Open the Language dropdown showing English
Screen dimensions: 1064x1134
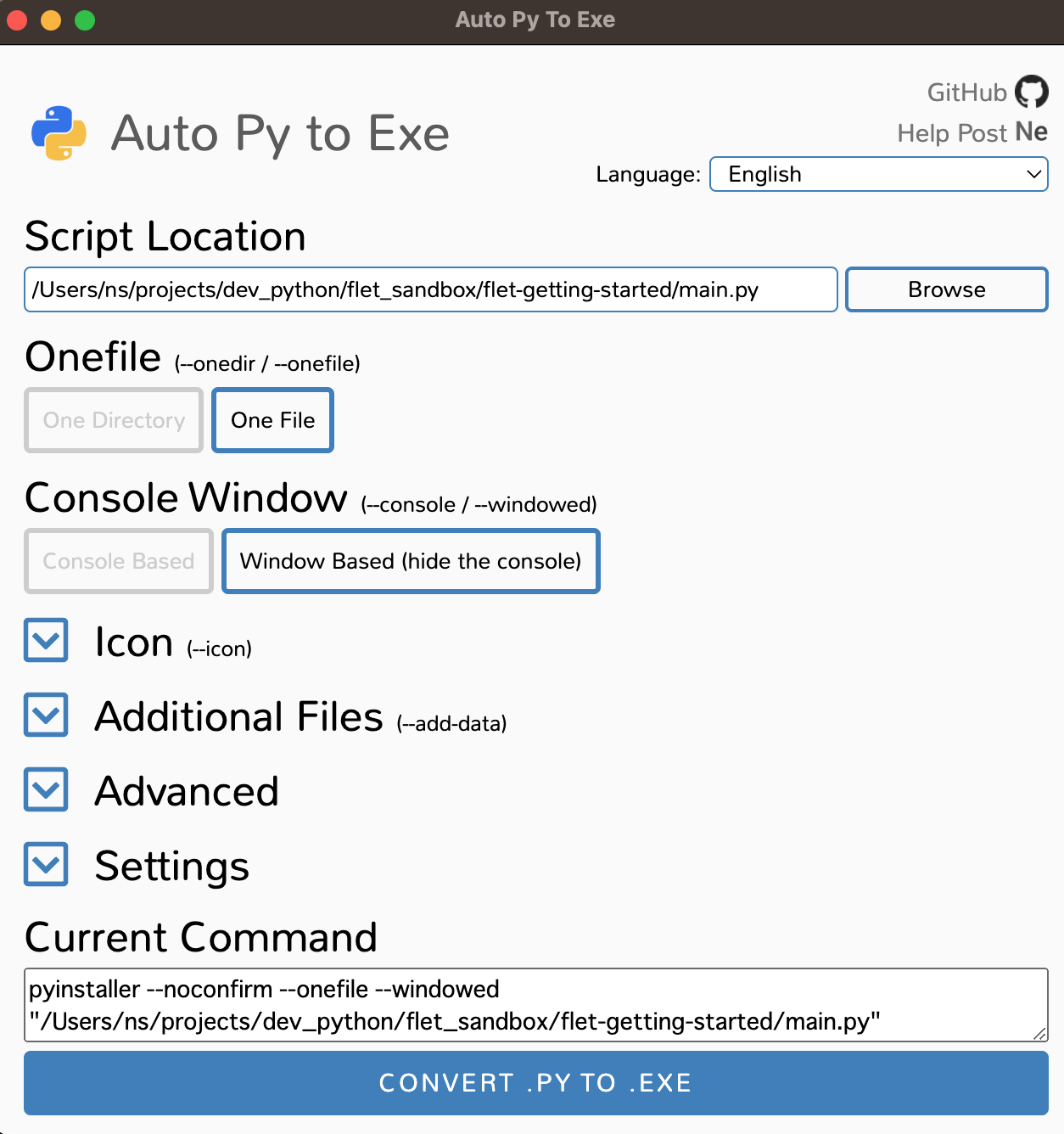[x=879, y=174]
